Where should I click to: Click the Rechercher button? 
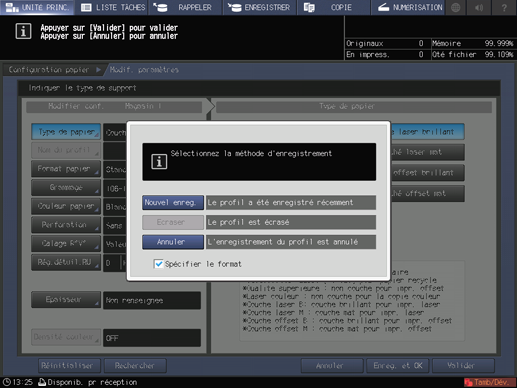[135, 366]
